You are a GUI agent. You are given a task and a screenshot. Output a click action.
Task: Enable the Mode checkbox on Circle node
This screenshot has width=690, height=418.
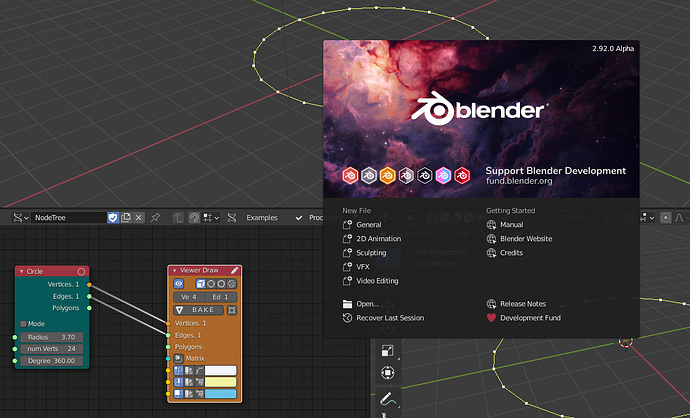23,324
